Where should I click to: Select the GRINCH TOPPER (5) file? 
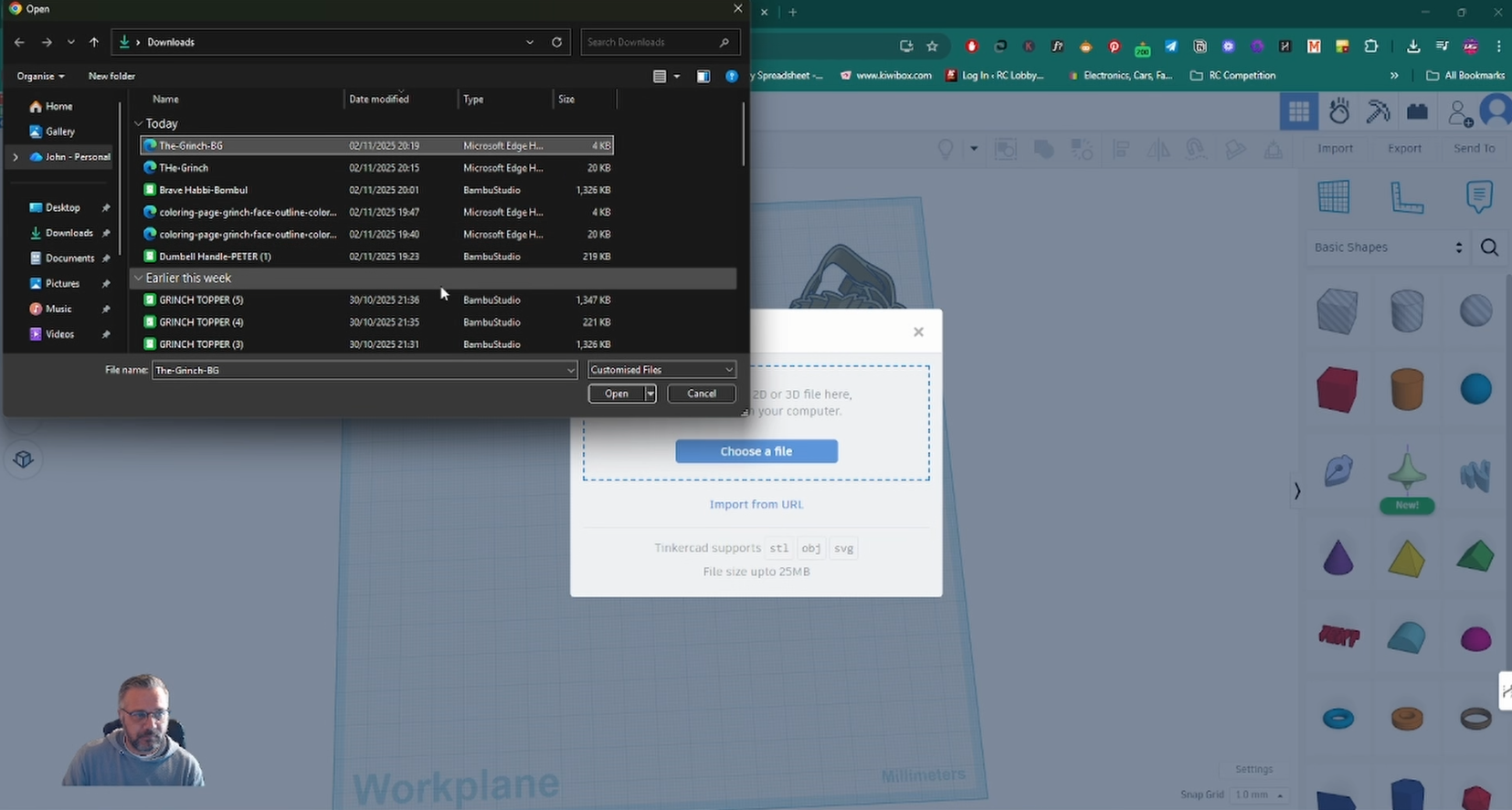point(201,300)
